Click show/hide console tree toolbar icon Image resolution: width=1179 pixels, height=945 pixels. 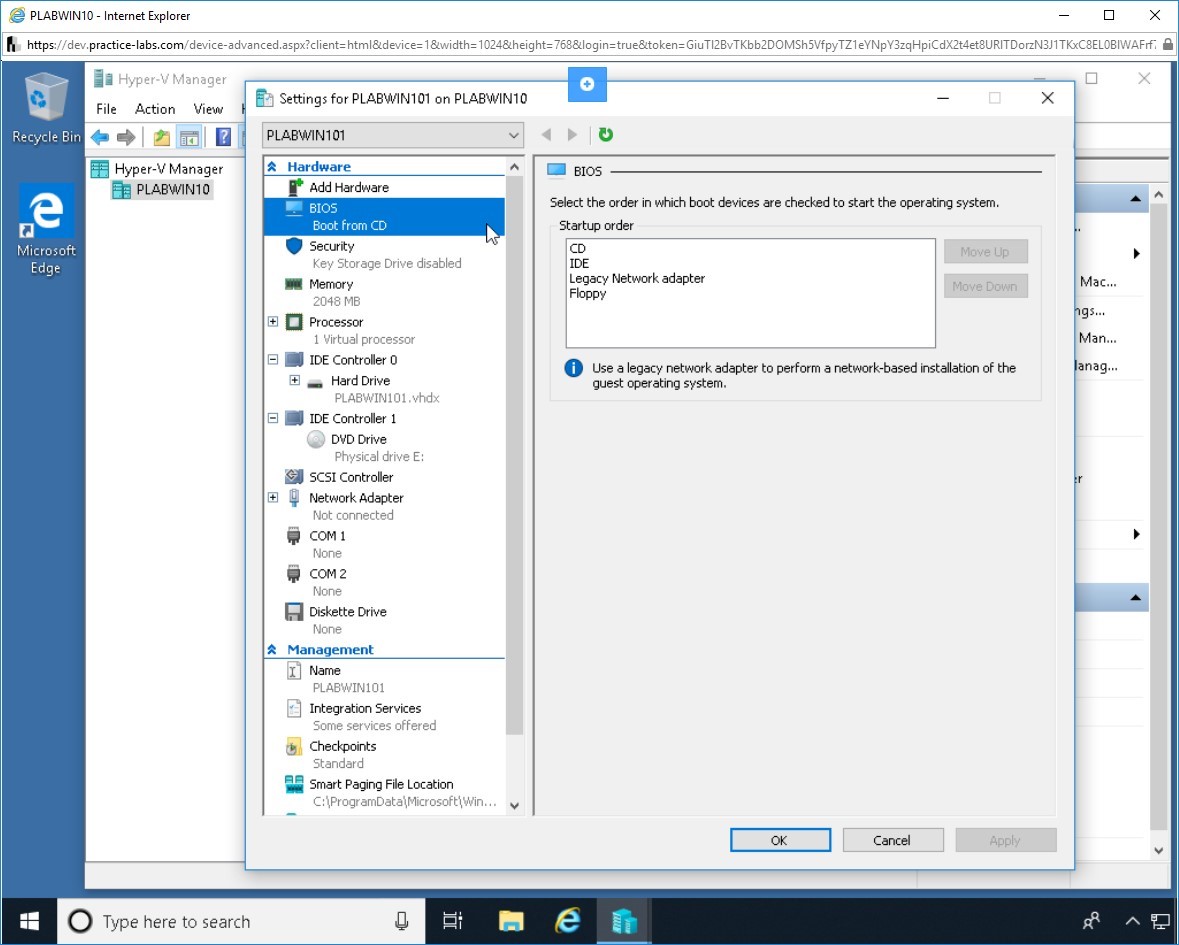(x=189, y=138)
